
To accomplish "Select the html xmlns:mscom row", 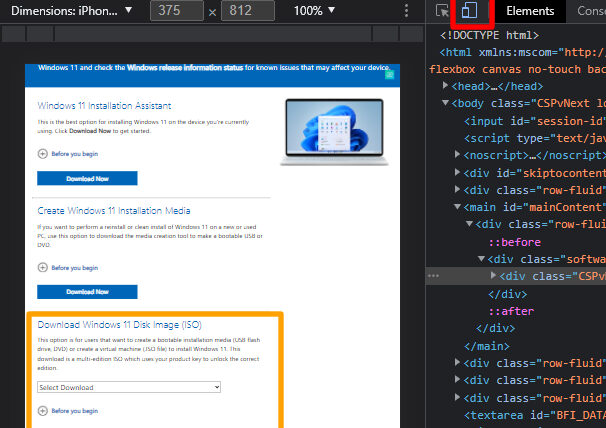I will coord(523,52).
